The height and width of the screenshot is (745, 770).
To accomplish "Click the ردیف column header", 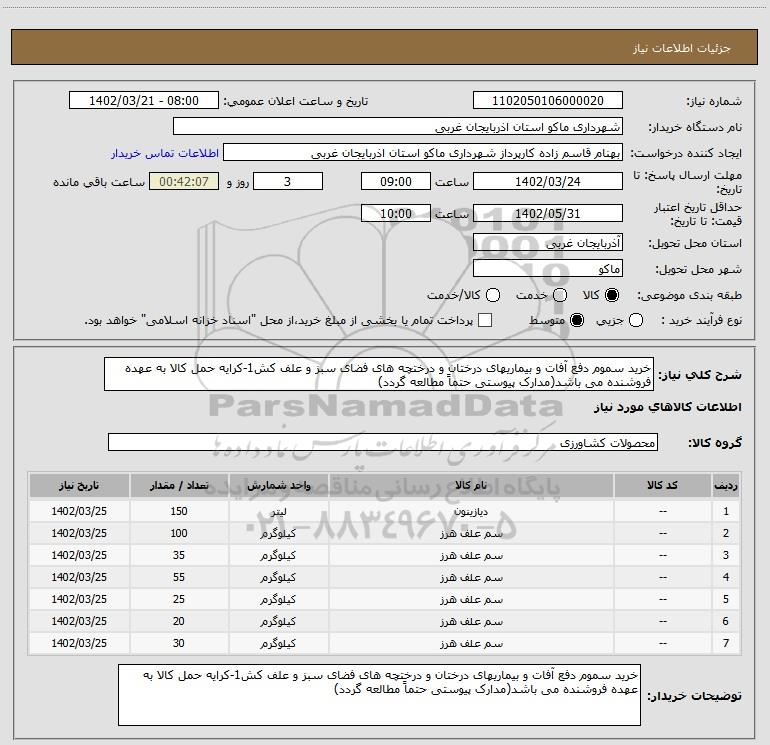I will pos(726,486).
